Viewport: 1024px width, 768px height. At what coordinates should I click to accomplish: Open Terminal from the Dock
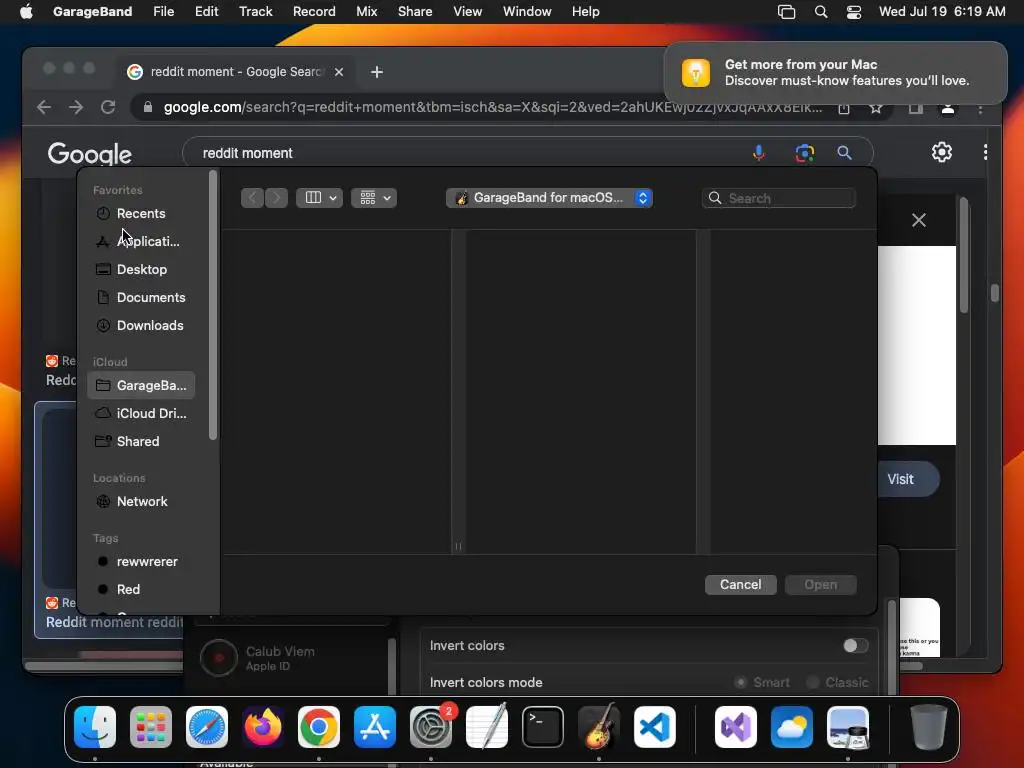[x=543, y=727]
